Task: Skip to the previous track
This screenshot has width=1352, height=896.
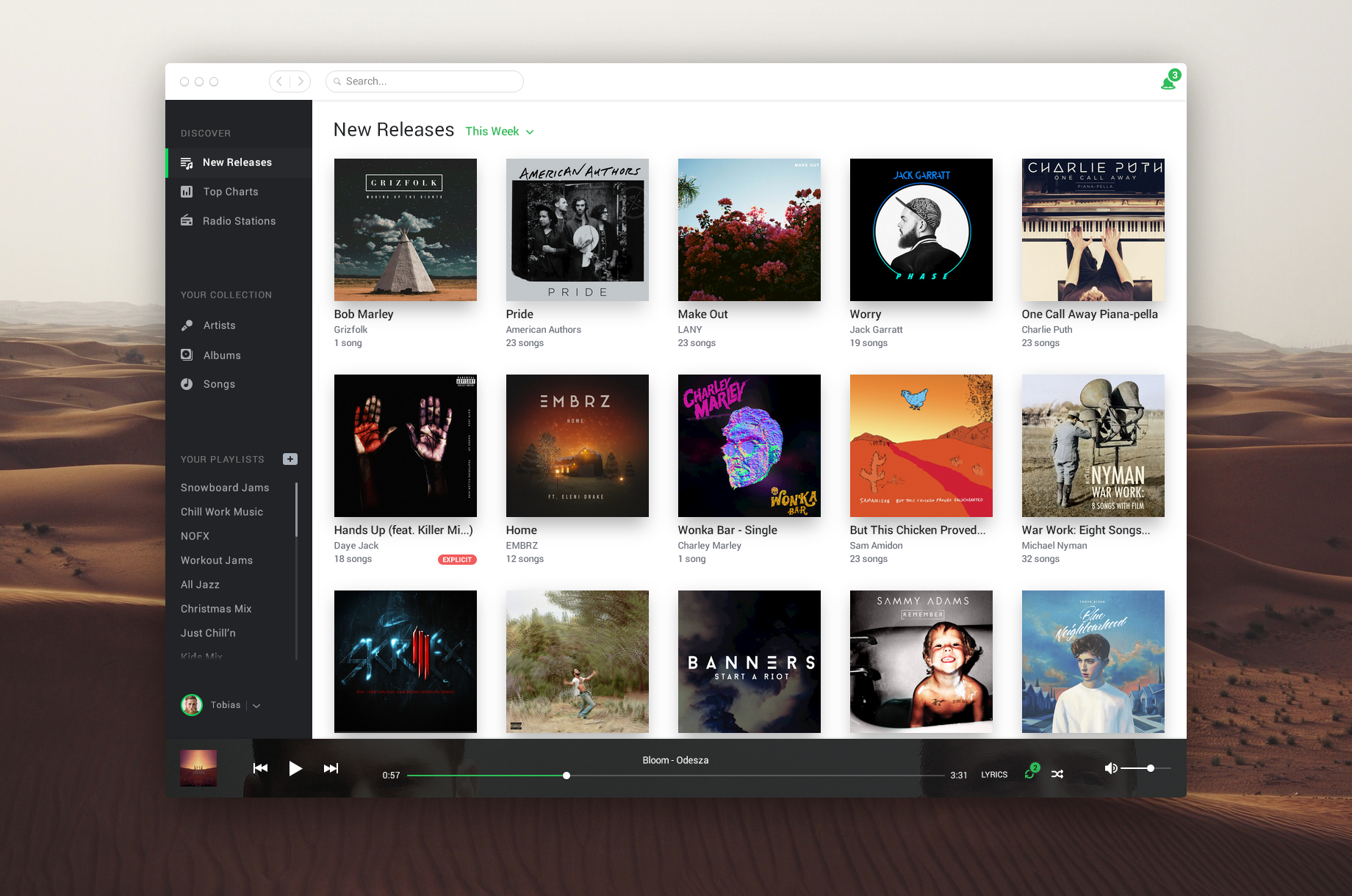Action: [260, 768]
